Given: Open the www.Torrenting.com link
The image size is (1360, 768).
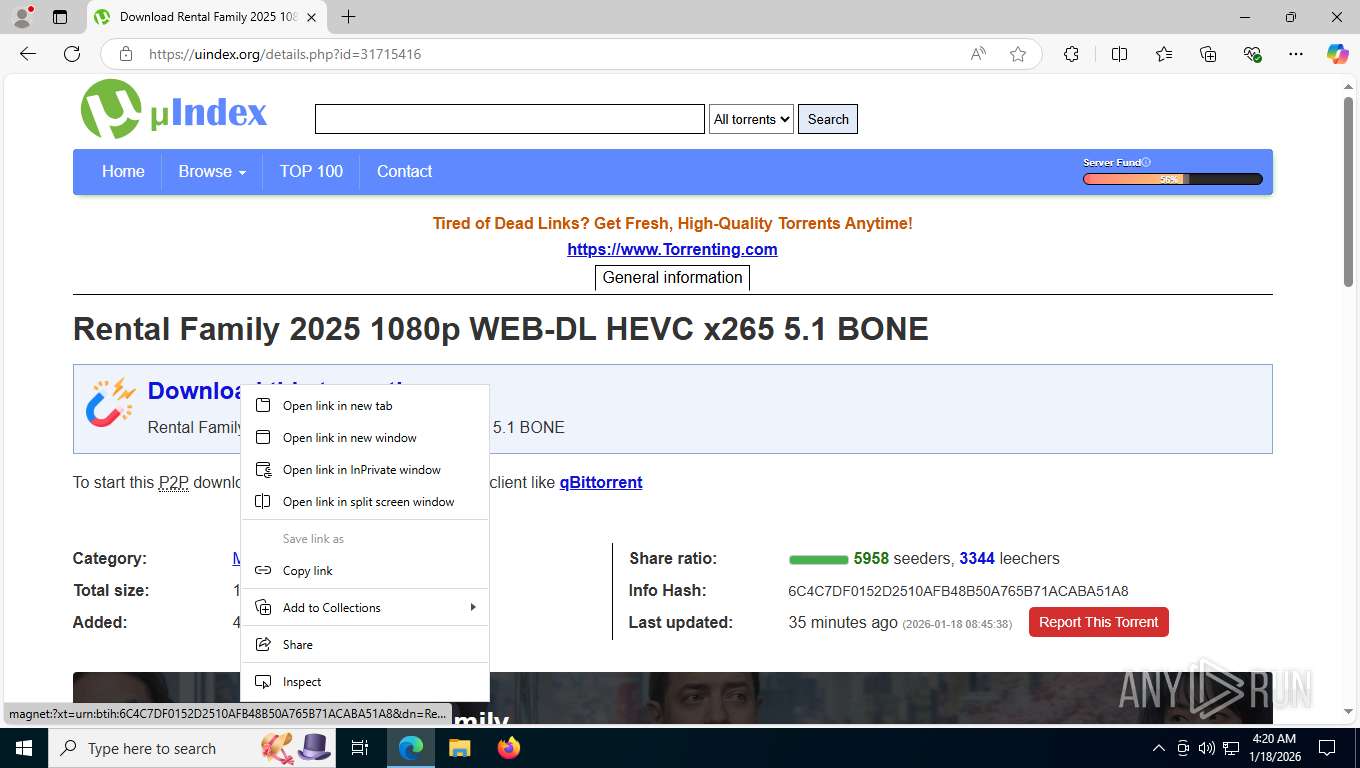Looking at the screenshot, I should [x=672, y=249].
